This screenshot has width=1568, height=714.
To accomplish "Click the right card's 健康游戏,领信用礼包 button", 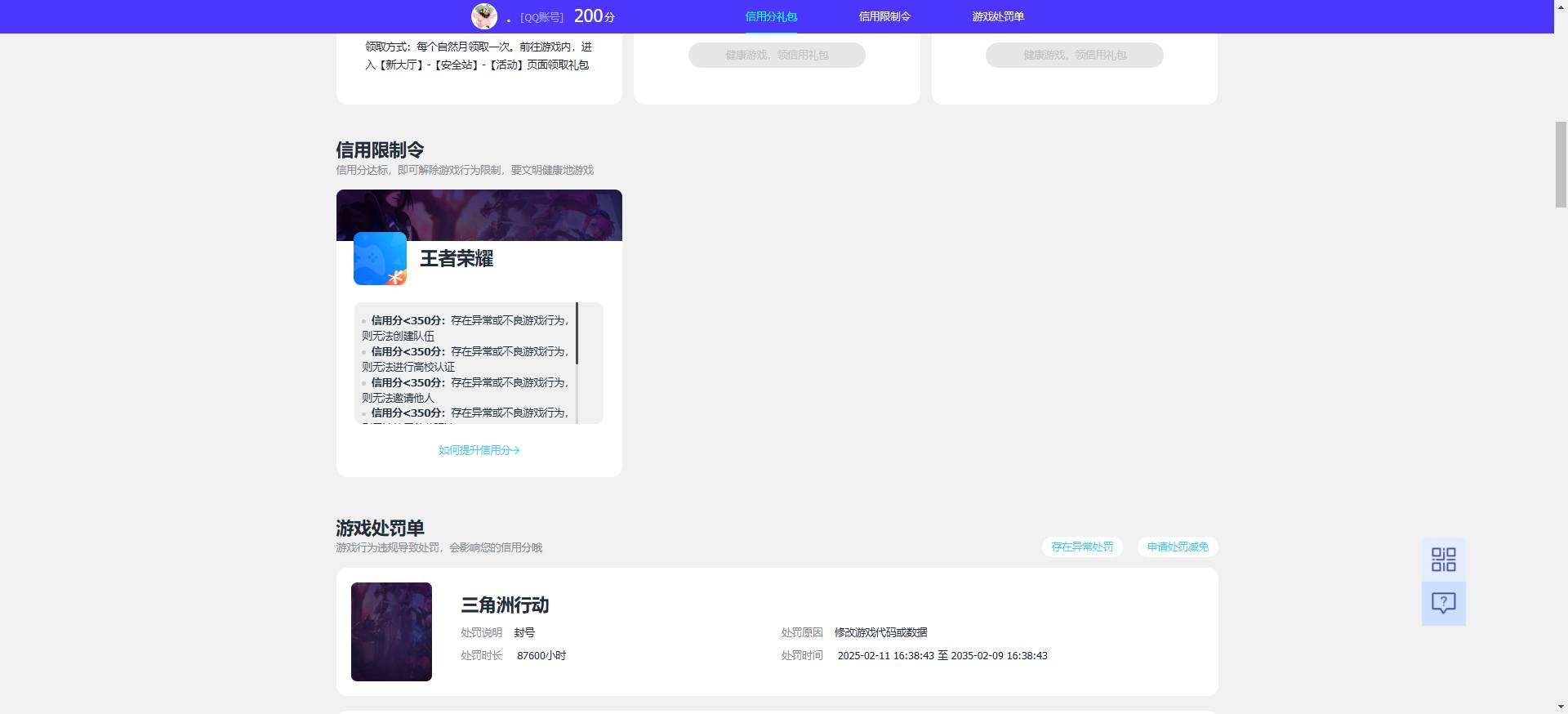I will 1075,55.
